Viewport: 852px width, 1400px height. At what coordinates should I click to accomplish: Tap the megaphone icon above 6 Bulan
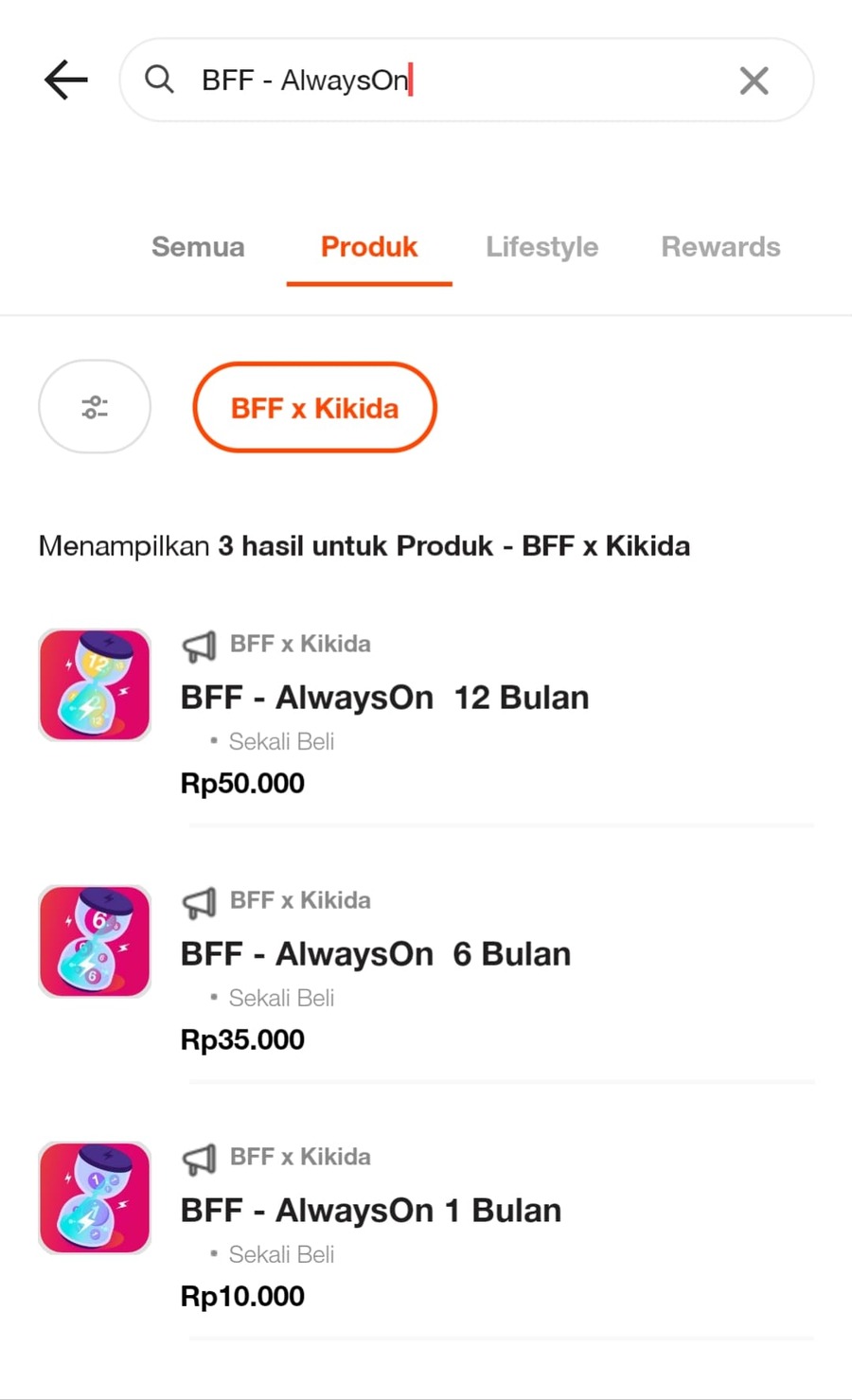click(199, 902)
